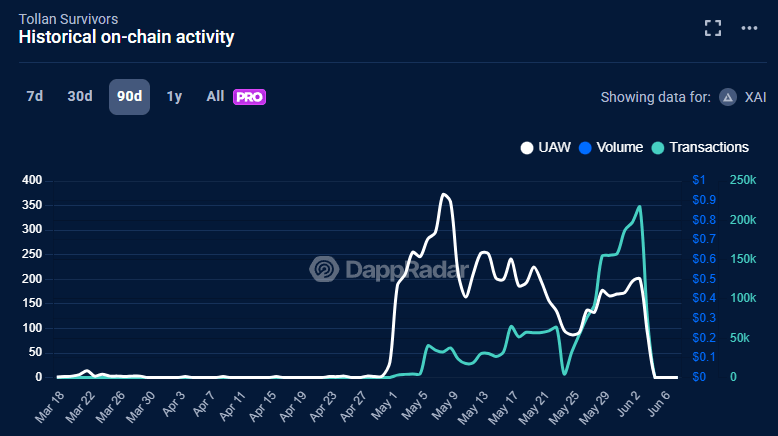
Task: Open the three-dot more options menu
Action: coord(749,28)
